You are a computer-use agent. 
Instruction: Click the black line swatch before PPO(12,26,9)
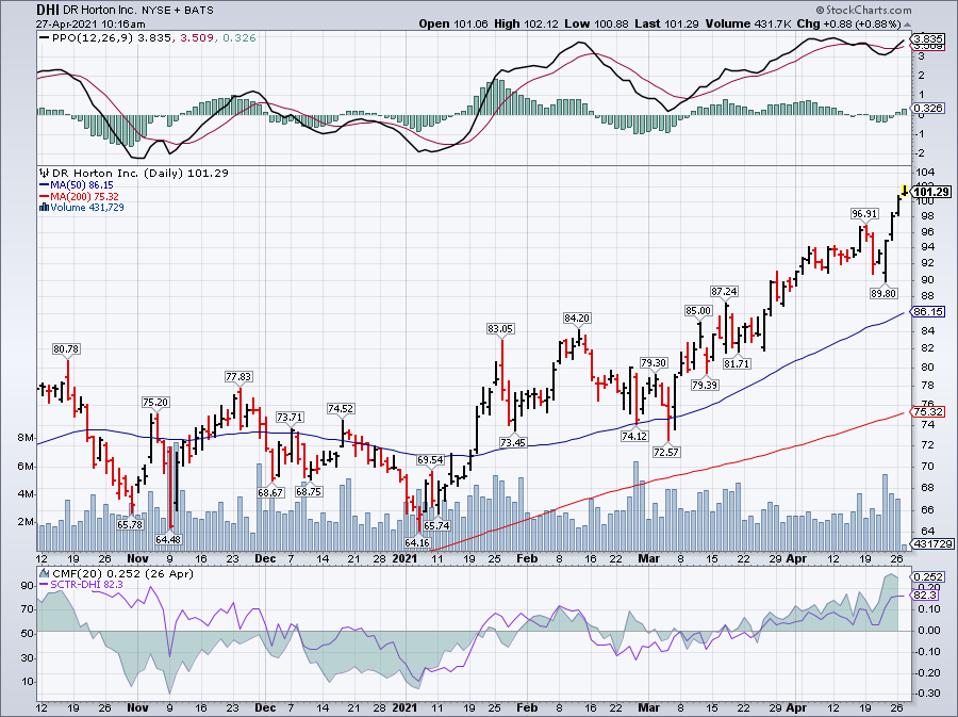pos(44,38)
